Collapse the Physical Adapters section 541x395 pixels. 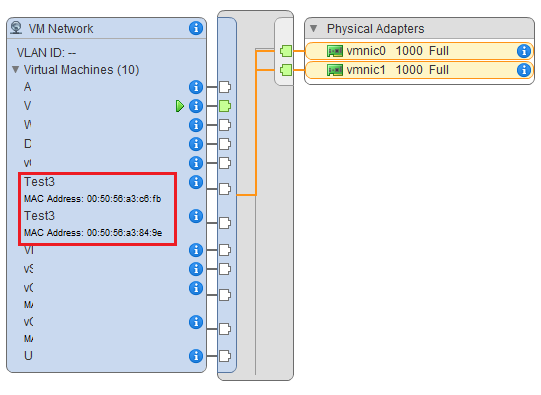pos(313,28)
